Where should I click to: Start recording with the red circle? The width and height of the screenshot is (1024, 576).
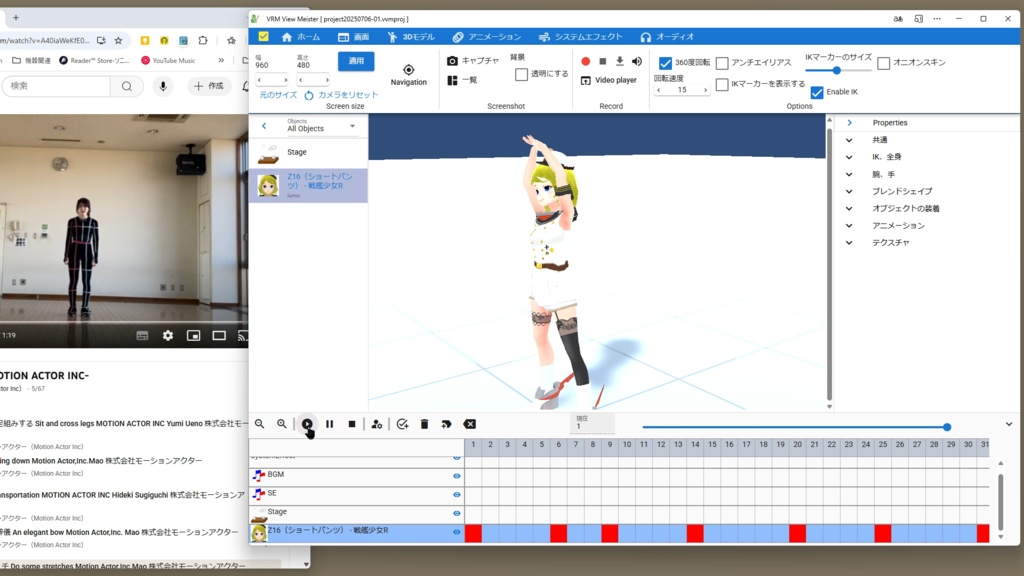586,61
